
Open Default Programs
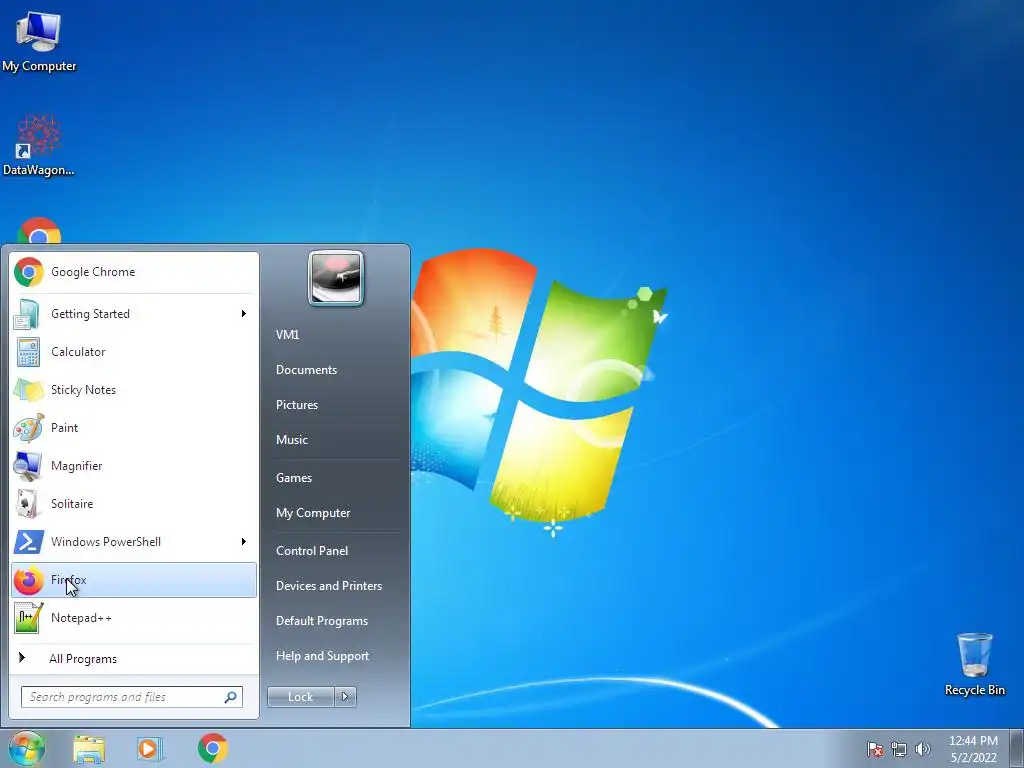tap(321, 621)
